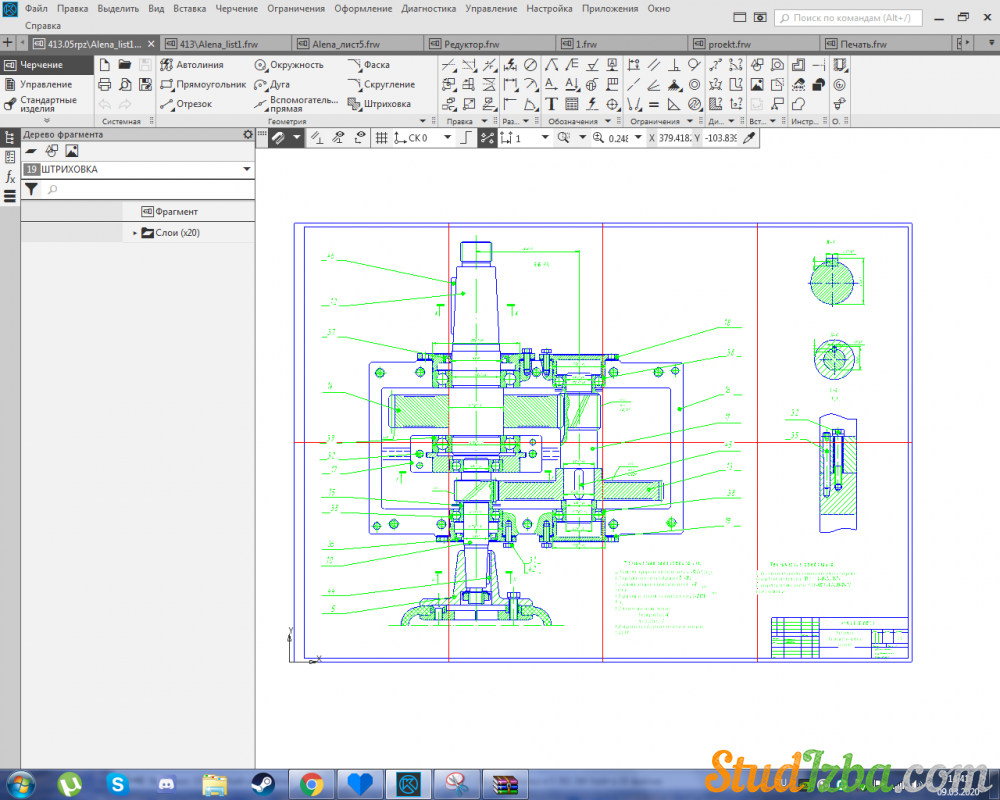This screenshot has height=800, width=1000.
Task: Open the zoom scale 0.248 dropdown
Action: click(x=636, y=138)
